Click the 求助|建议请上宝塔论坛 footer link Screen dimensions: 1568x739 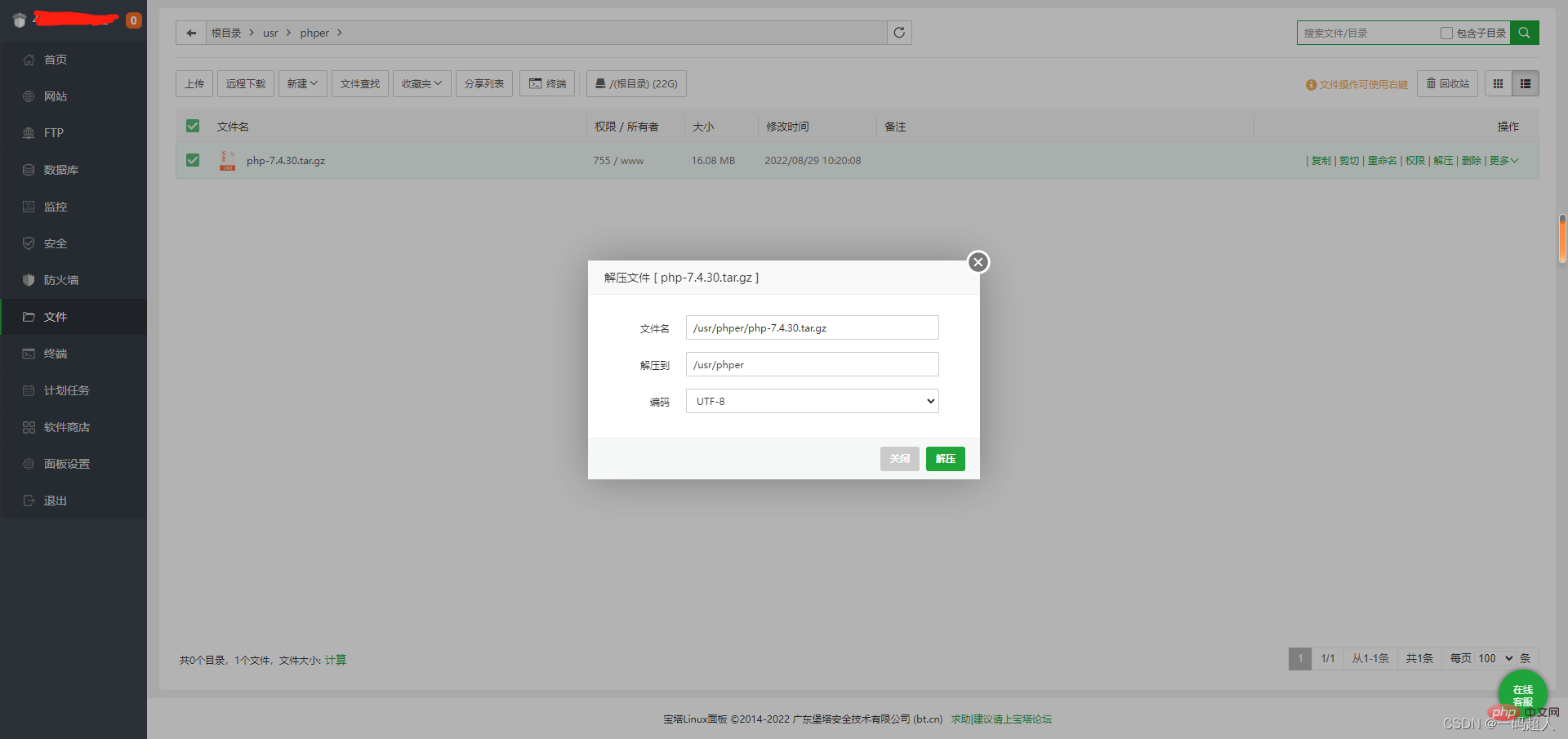pyautogui.click(x=1001, y=719)
